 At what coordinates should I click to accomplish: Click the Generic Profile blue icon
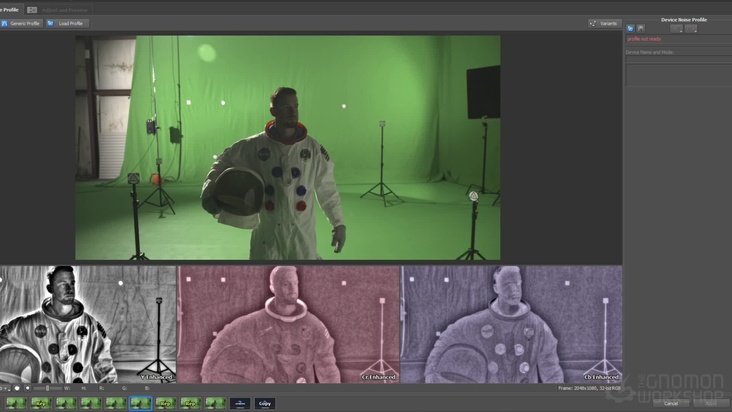point(5,23)
